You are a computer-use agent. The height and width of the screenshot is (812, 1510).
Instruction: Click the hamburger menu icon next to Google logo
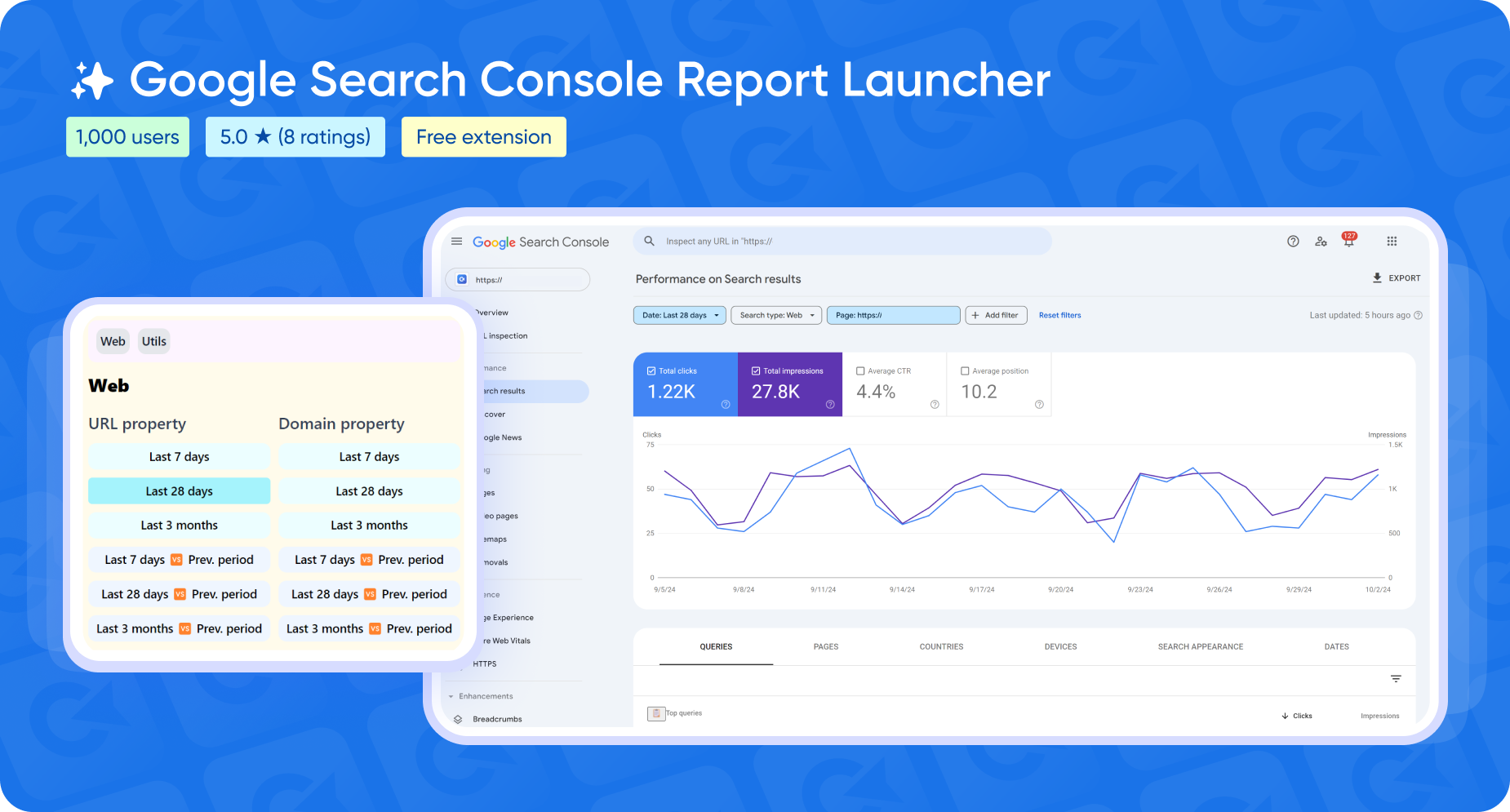[456, 242]
